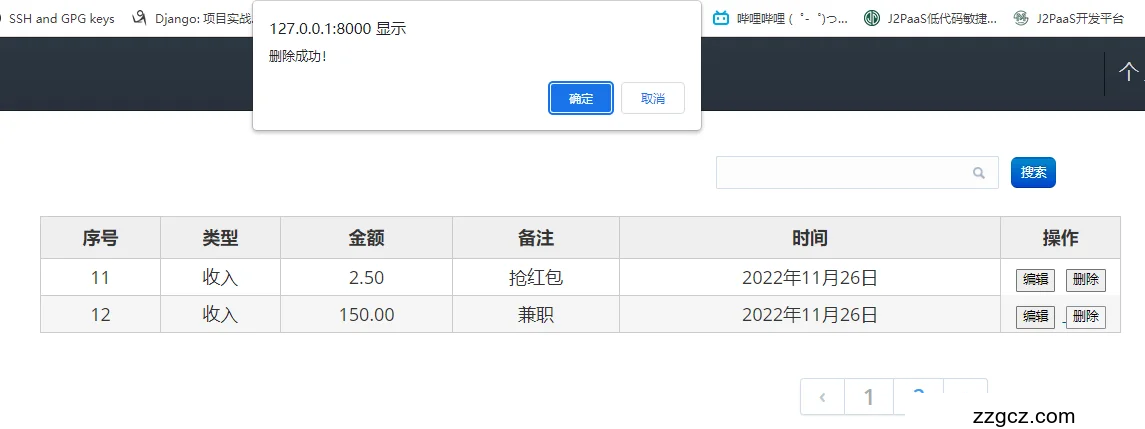
Task: Click 确定 in the alert dialog
Action: 581,98
